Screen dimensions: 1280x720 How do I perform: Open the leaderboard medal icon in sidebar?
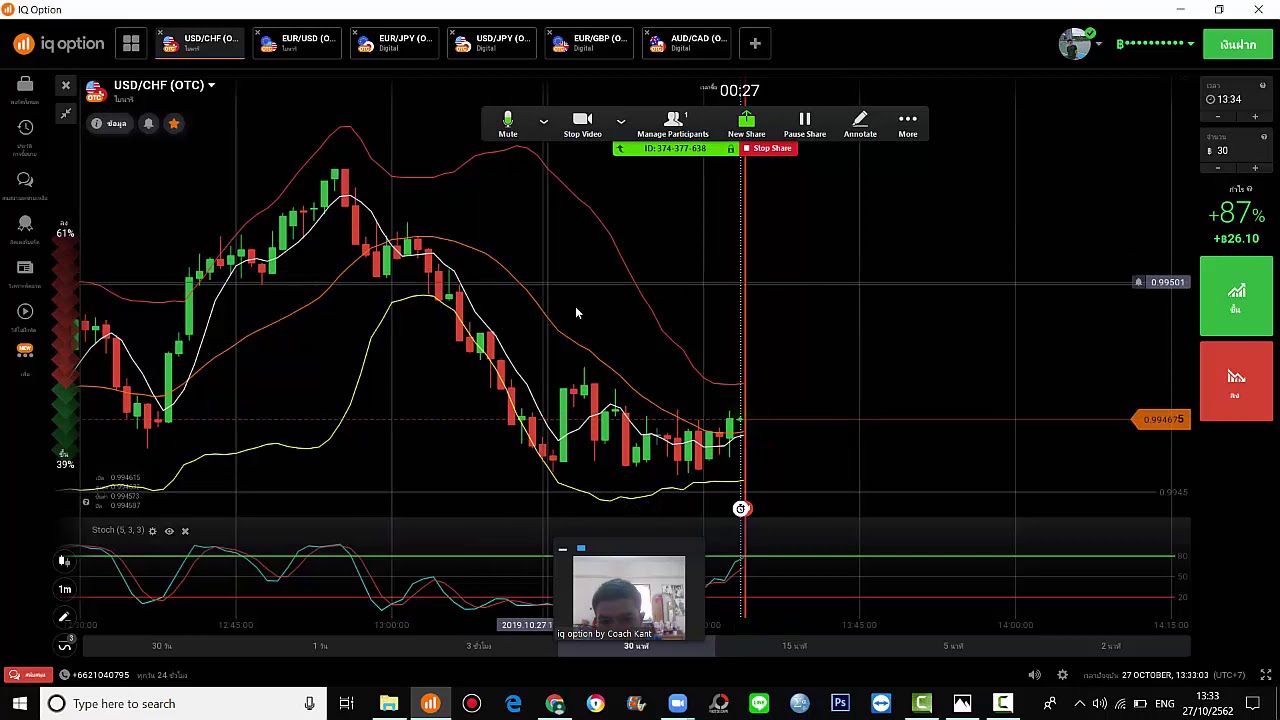tap(25, 223)
